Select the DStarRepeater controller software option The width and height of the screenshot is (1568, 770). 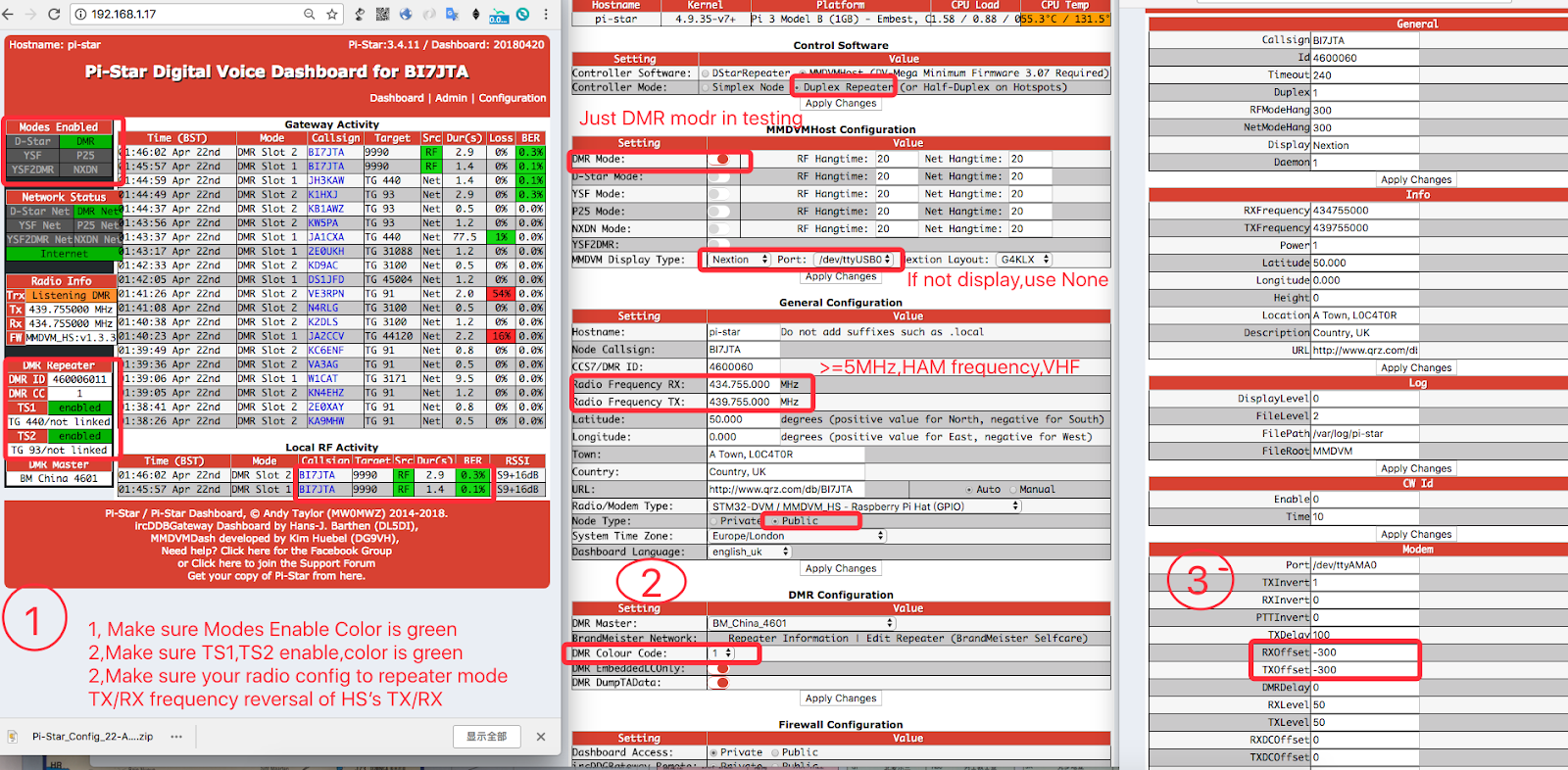click(705, 73)
